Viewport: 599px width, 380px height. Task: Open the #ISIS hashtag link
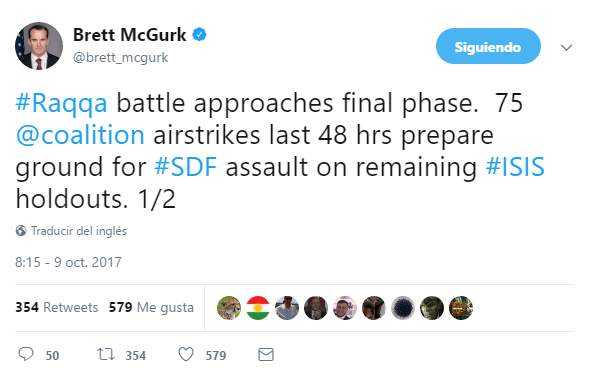515,167
